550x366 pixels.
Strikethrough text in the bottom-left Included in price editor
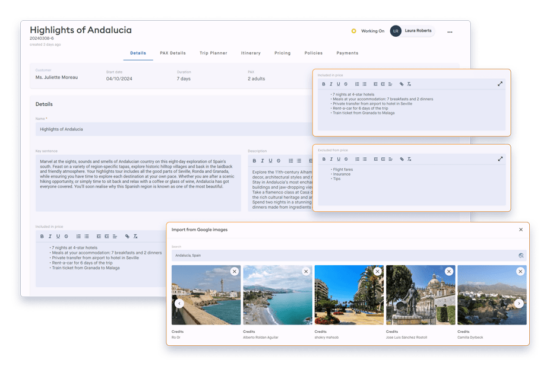click(66, 237)
